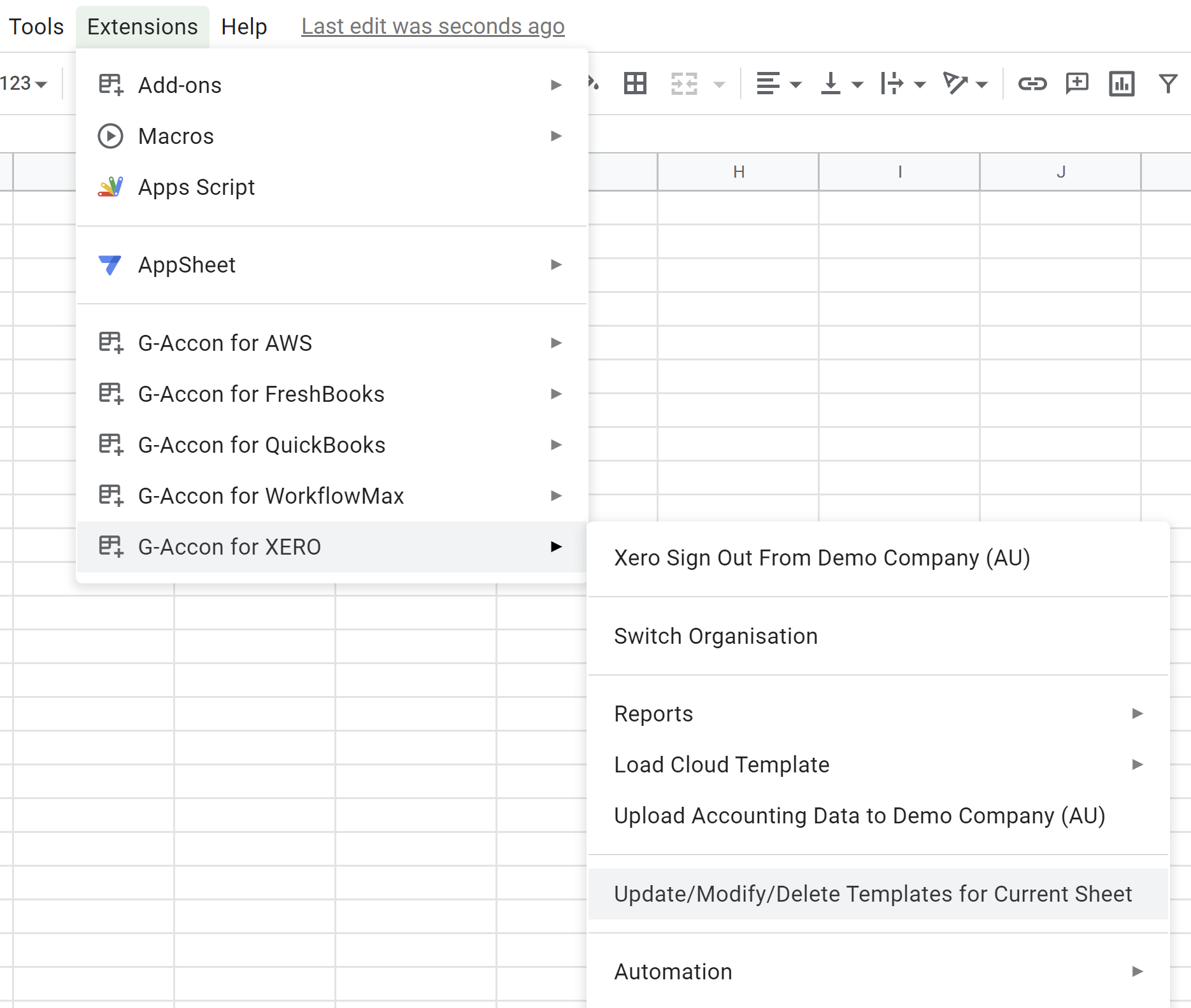1191x1008 pixels.
Task: Open the text wrapping dropdown
Action: pos(902,83)
